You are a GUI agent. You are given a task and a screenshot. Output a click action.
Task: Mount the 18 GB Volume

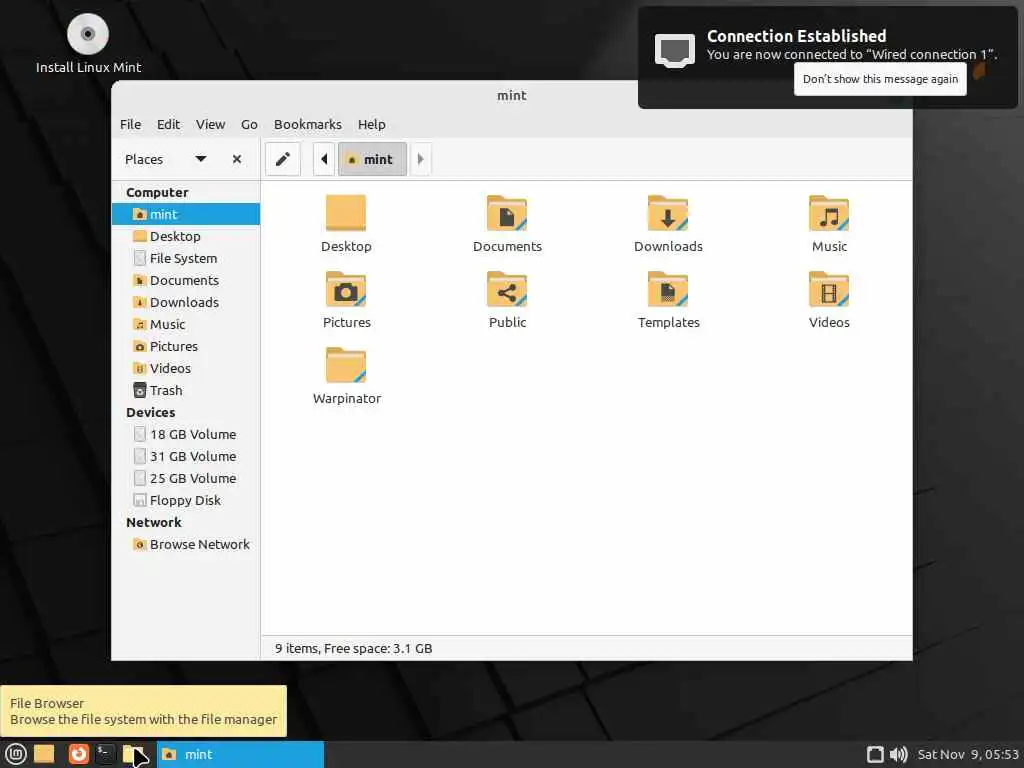186,434
